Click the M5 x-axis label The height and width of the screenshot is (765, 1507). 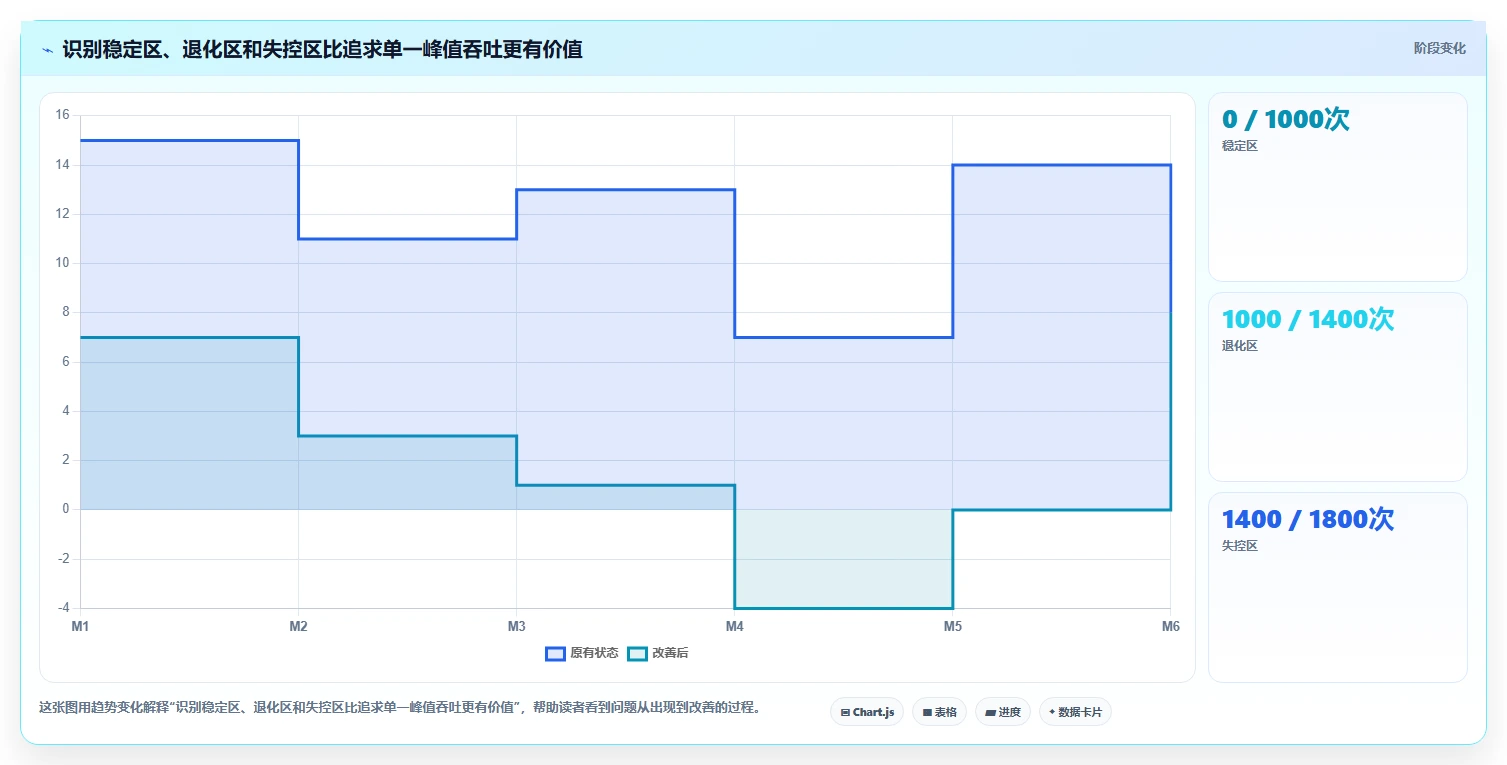(x=952, y=627)
